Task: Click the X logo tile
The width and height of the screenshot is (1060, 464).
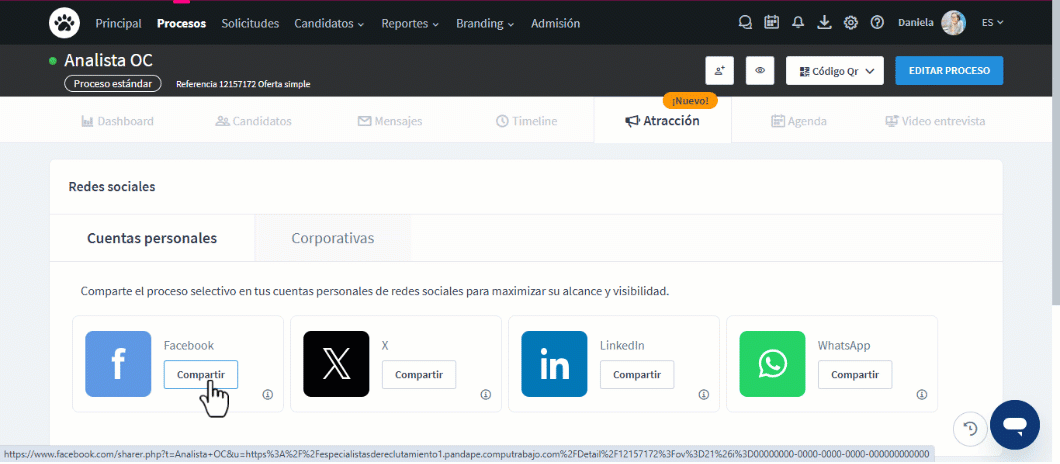Action: 336,364
